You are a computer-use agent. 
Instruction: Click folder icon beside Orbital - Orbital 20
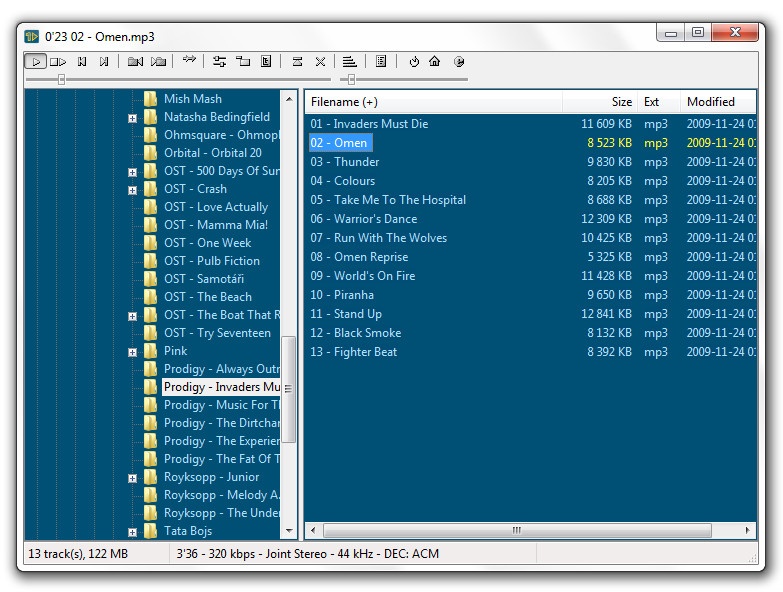[x=150, y=152]
